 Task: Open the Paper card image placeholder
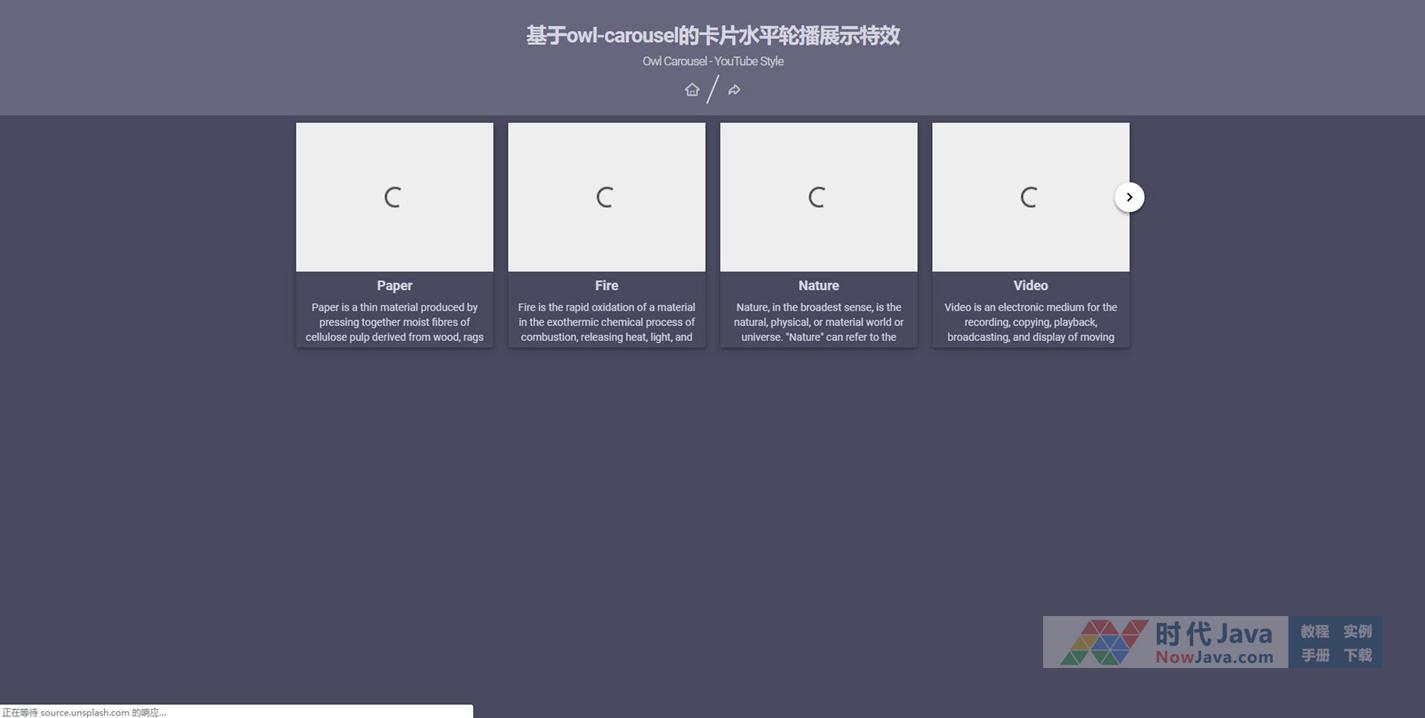tap(394, 197)
